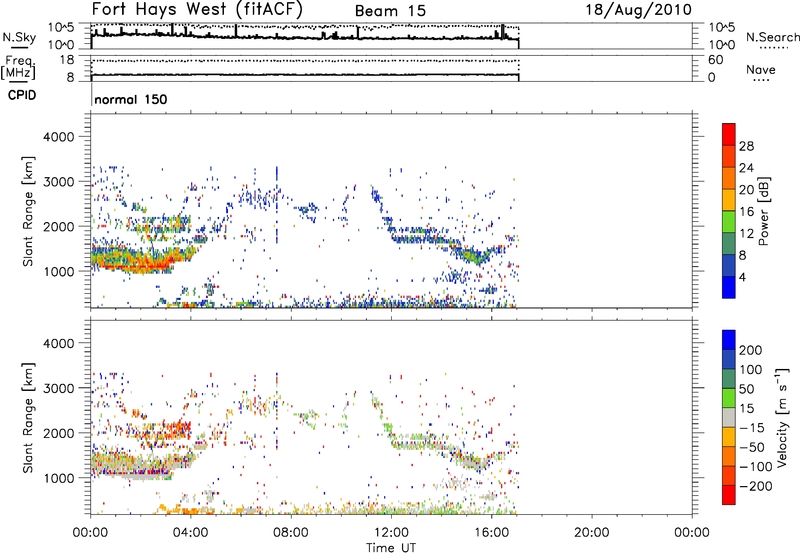Image resolution: width=800 pixels, height=554 pixels.
Task: Click the 'Fort Hays West (fitACF)' title
Action: 197,10
